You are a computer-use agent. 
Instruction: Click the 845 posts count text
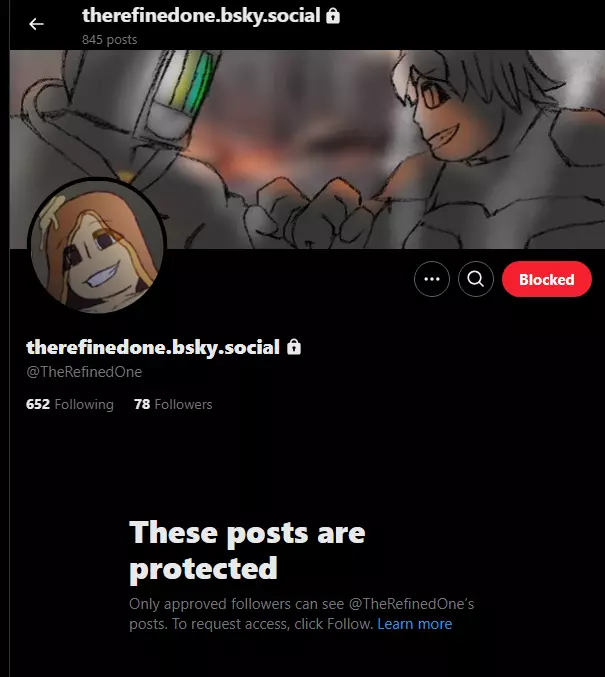[110, 40]
